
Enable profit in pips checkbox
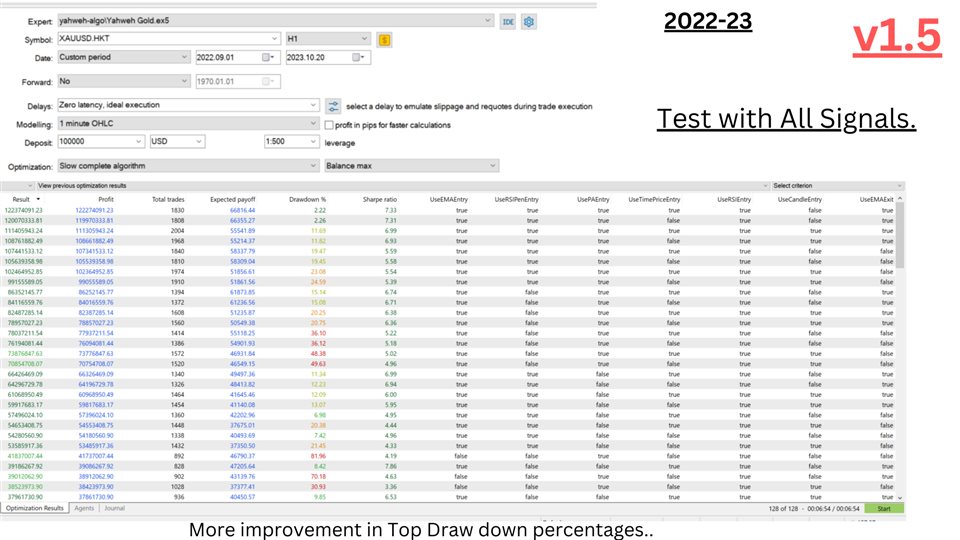pyautogui.click(x=329, y=125)
